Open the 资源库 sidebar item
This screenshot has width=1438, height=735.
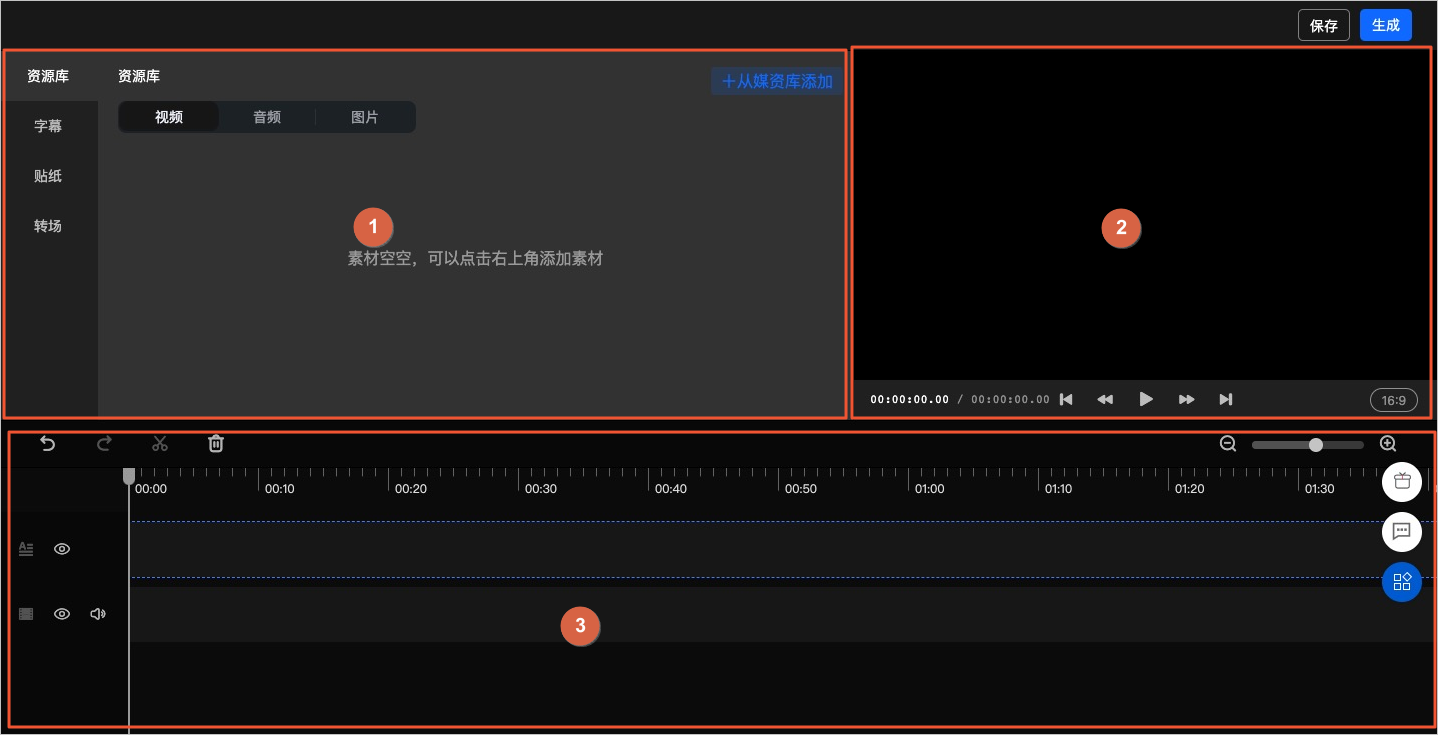pos(48,76)
